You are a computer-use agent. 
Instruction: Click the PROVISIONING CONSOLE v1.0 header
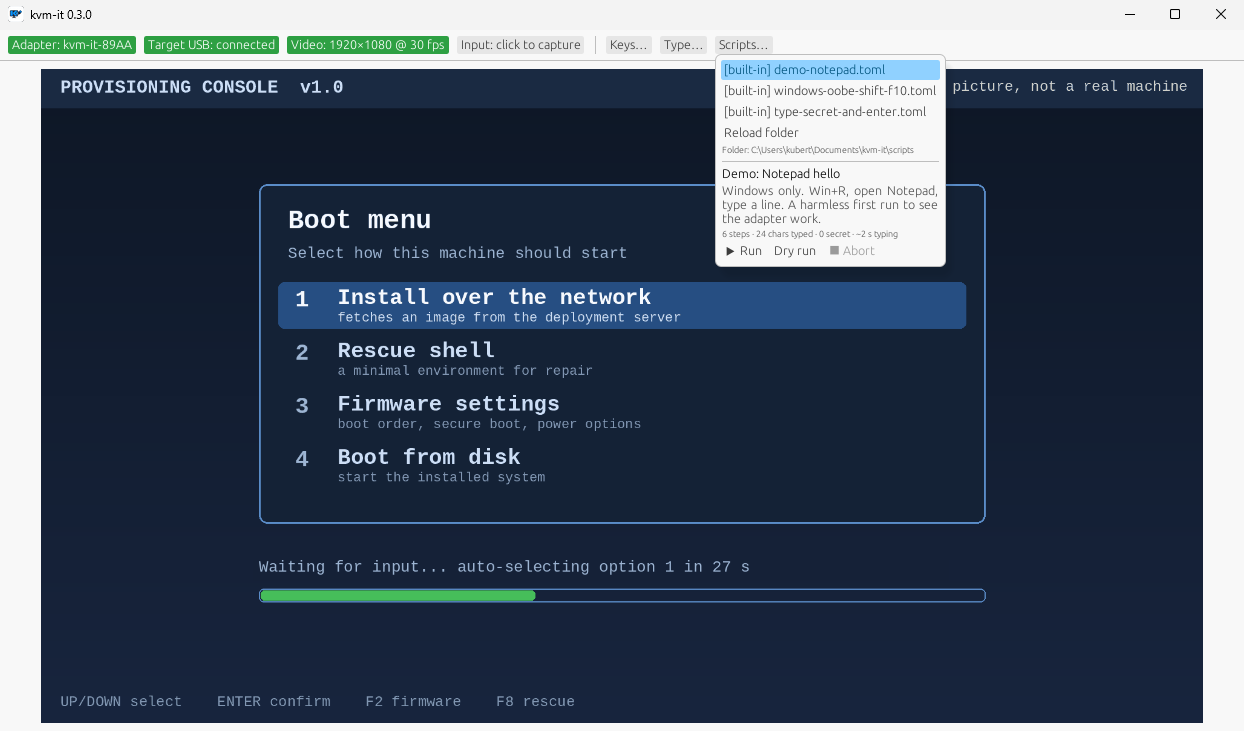(202, 87)
